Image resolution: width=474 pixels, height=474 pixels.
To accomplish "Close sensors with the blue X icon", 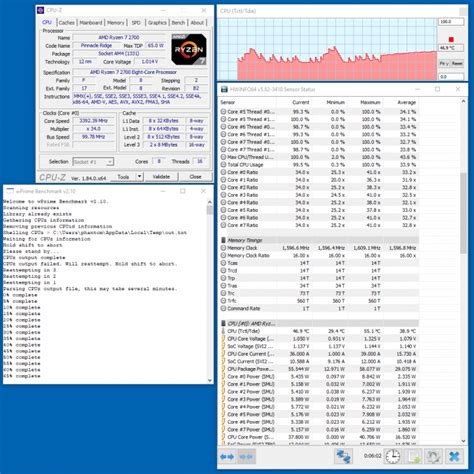I will point(454,457).
